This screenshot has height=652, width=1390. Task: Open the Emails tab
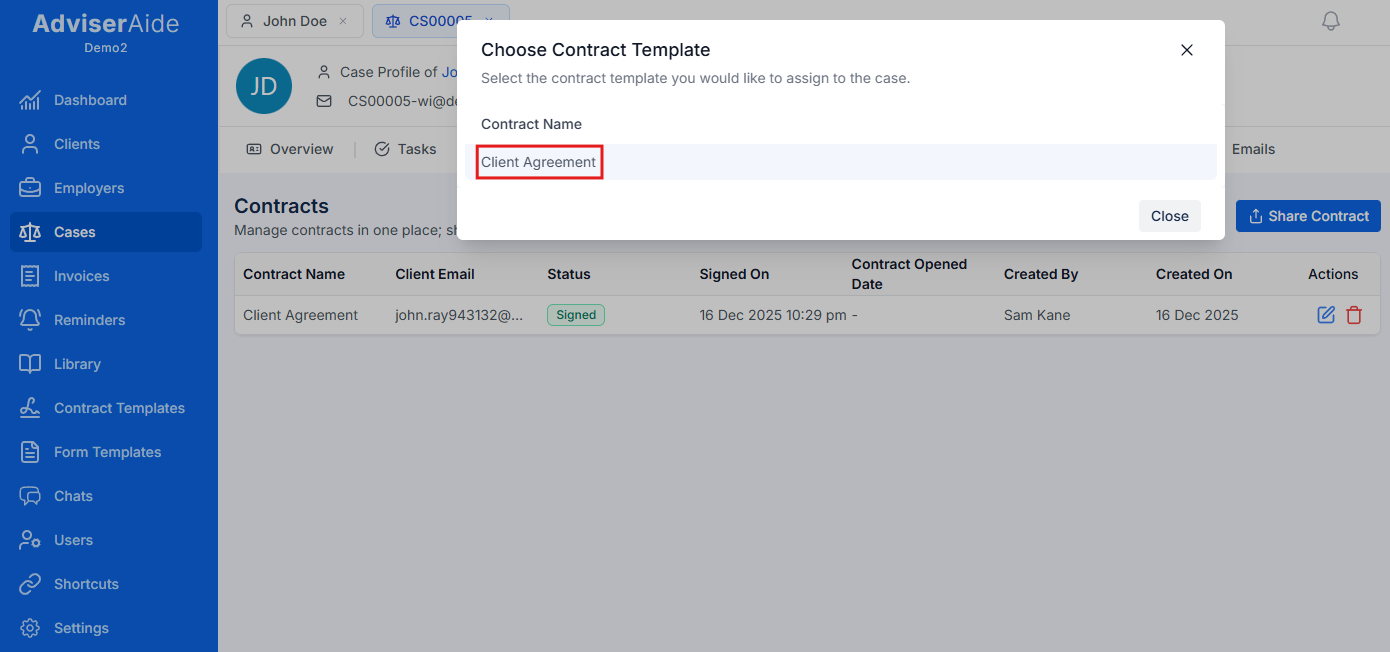coord(1252,148)
